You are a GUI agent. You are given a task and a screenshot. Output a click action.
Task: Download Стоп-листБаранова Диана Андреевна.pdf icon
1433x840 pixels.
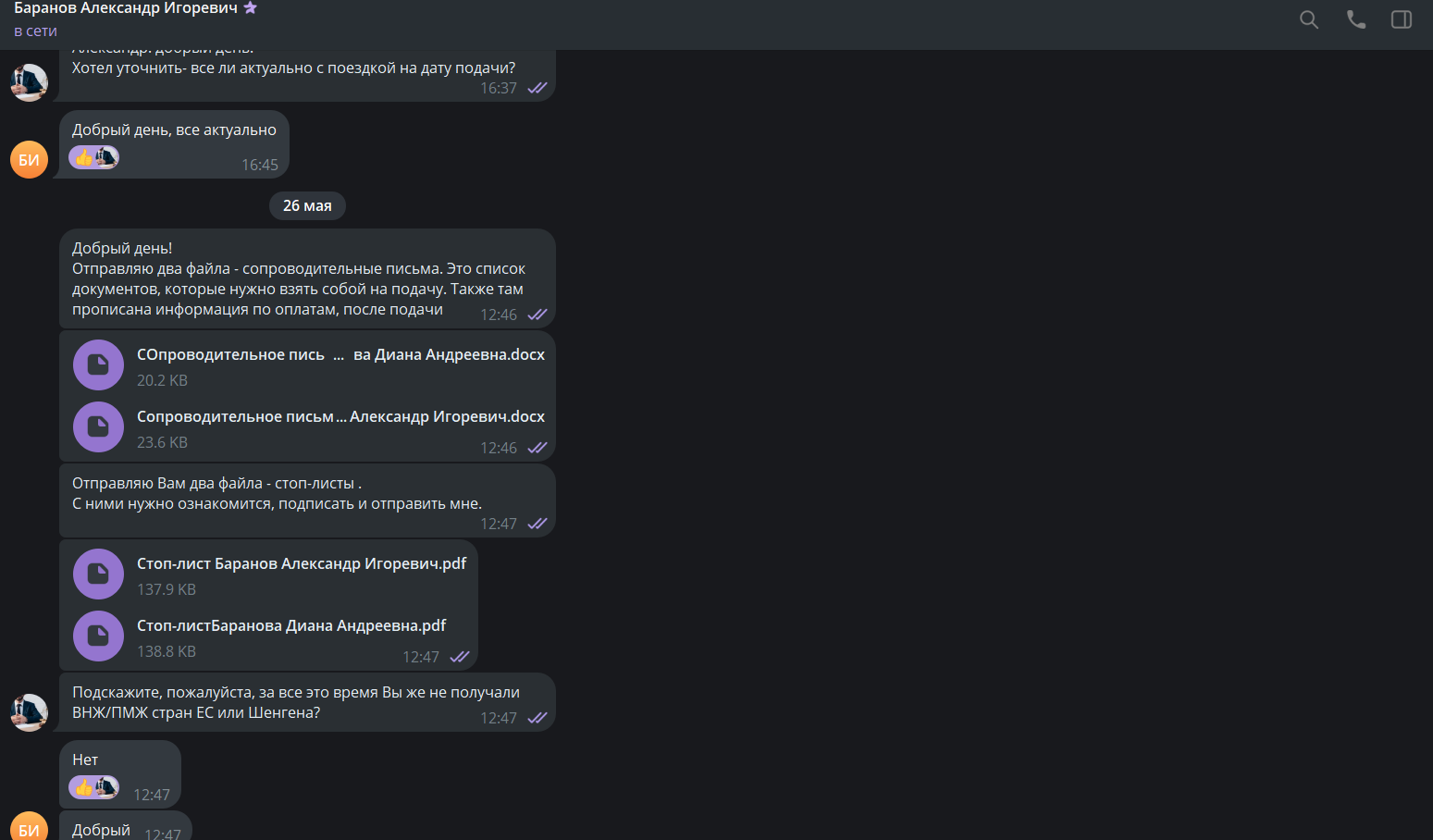pyautogui.click(x=98, y=636)
